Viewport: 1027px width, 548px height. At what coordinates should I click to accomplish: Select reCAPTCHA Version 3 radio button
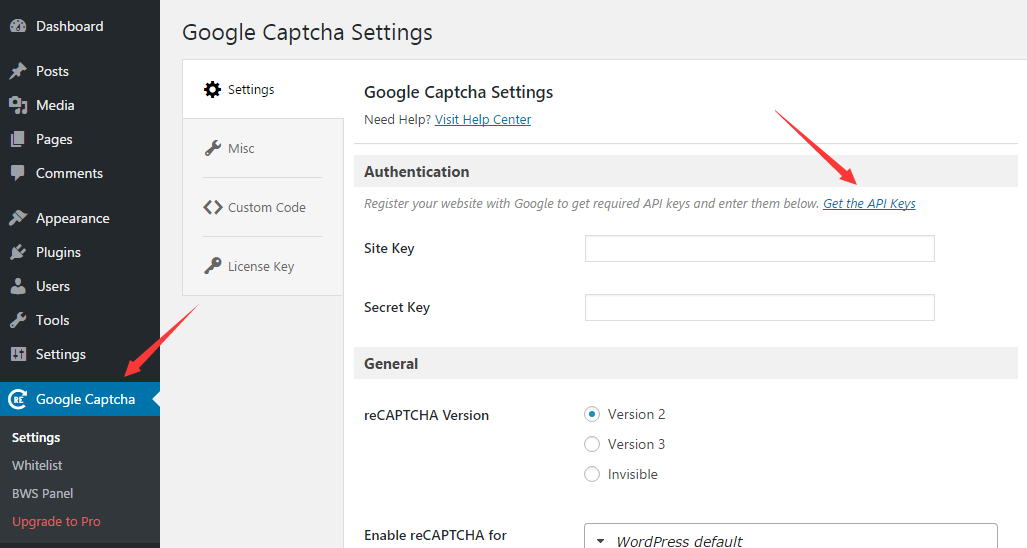click(591, 445)
